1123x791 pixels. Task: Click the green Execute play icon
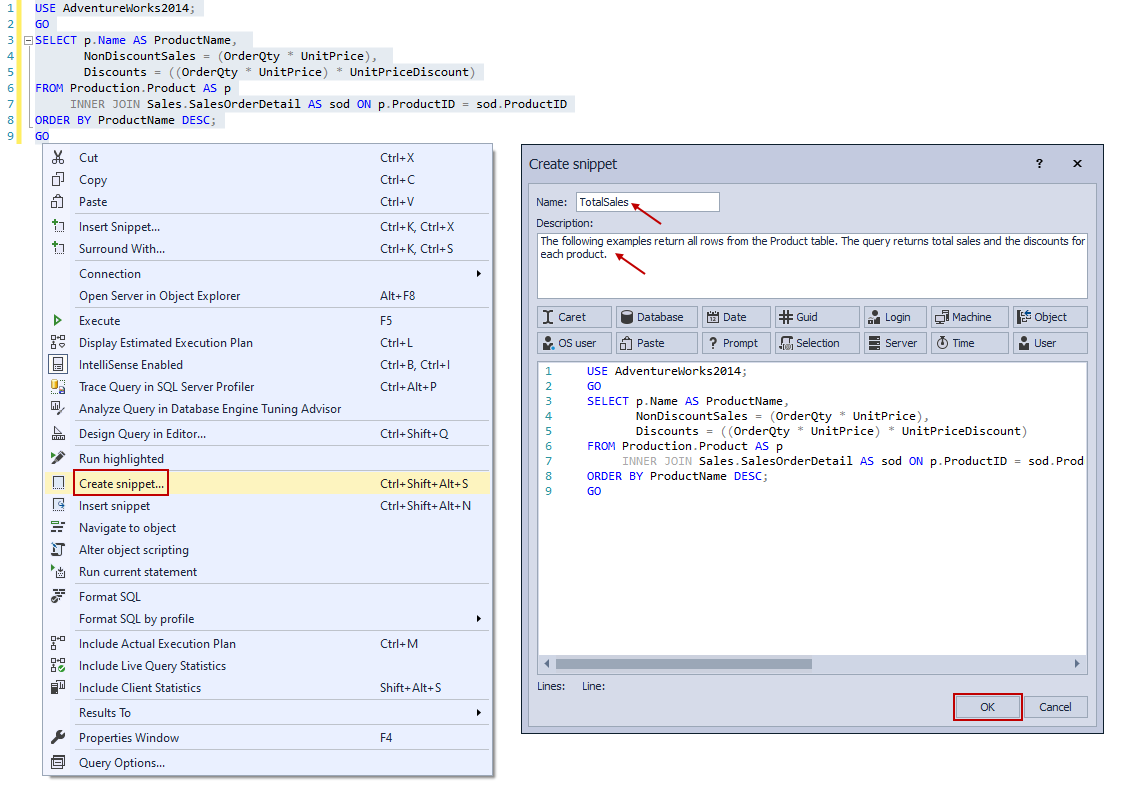click(58, 321)
